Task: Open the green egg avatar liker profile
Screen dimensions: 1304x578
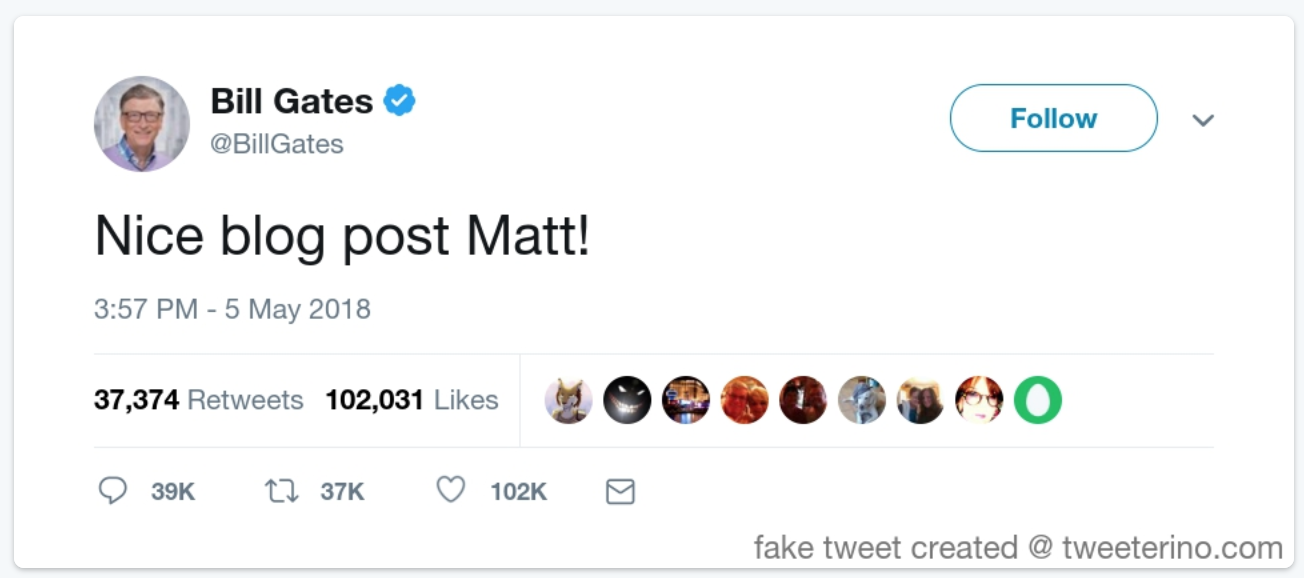Action: (1038, 401)
